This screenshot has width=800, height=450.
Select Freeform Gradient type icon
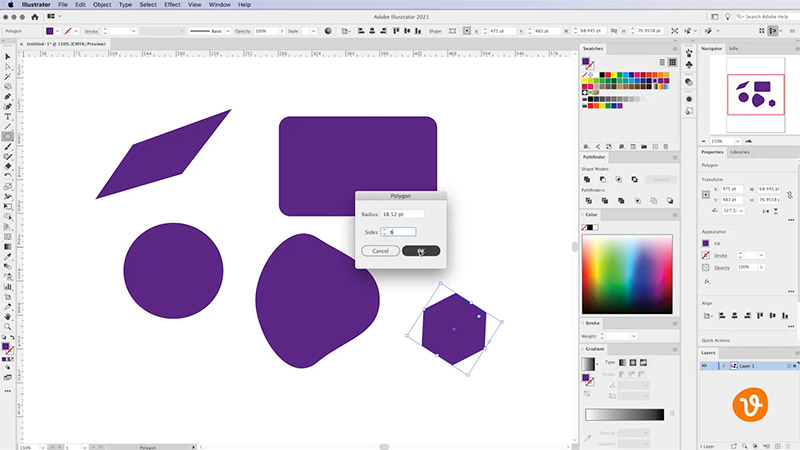(x=643, y=363)
